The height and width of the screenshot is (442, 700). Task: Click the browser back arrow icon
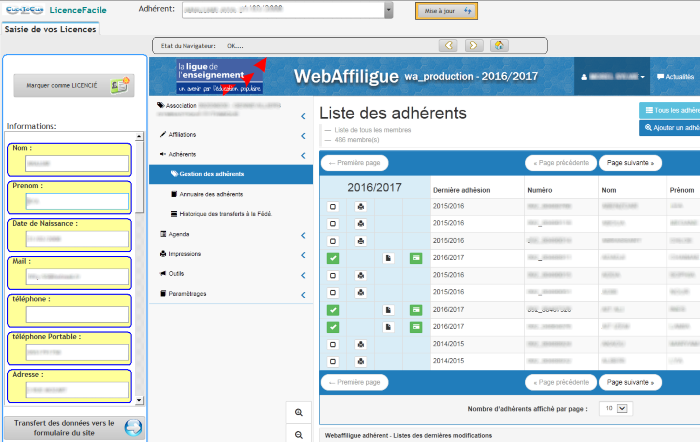450,45
